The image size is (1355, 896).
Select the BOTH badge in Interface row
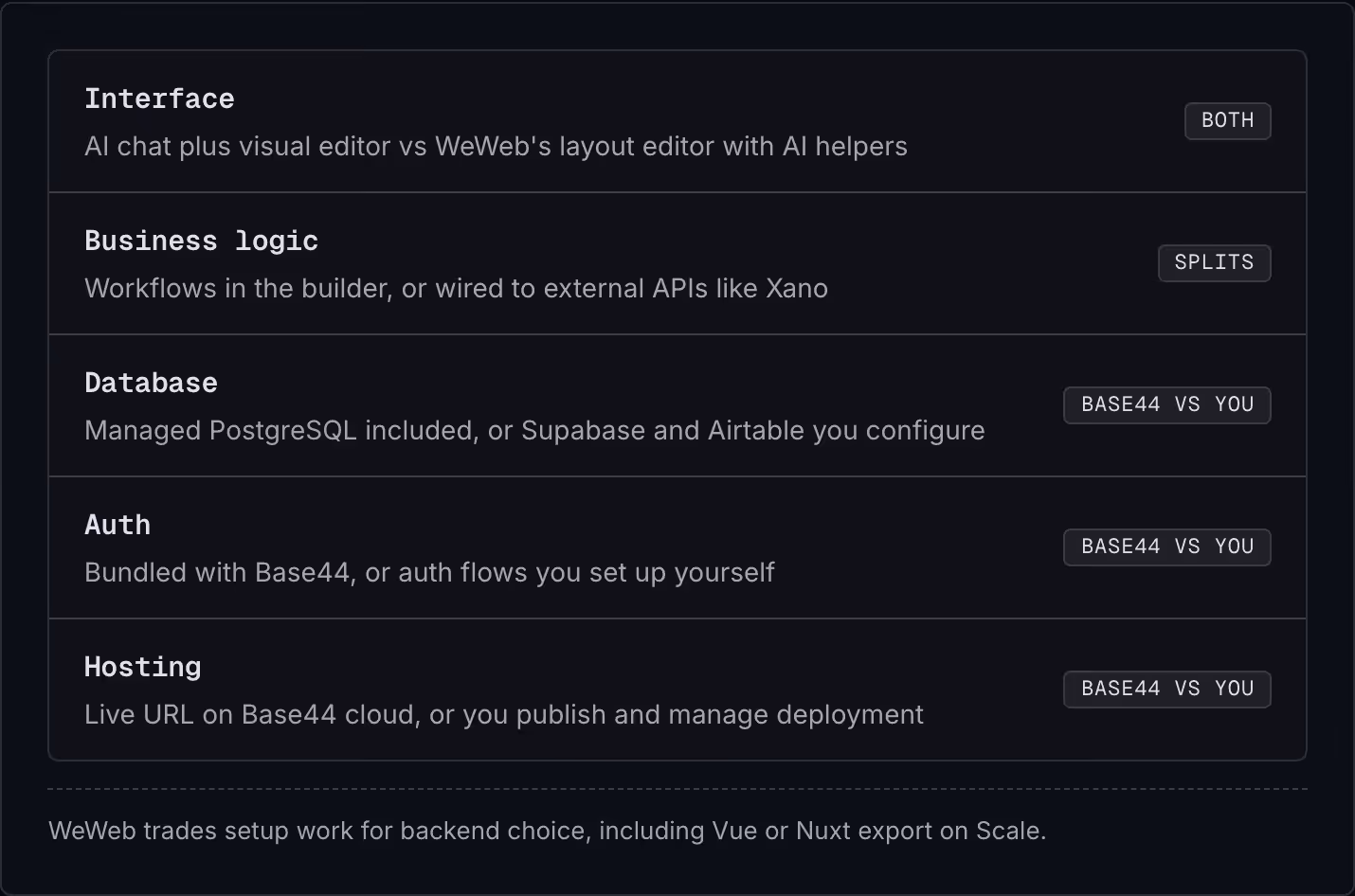1227,120
